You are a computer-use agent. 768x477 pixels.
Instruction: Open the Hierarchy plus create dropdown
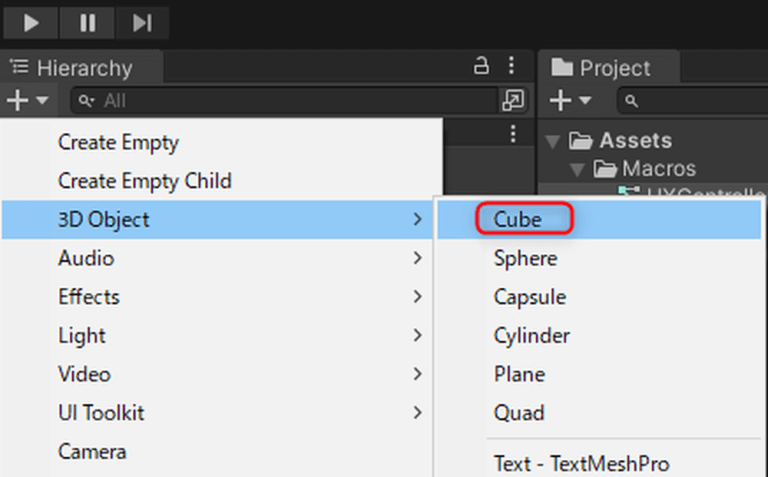pos(28,100)
